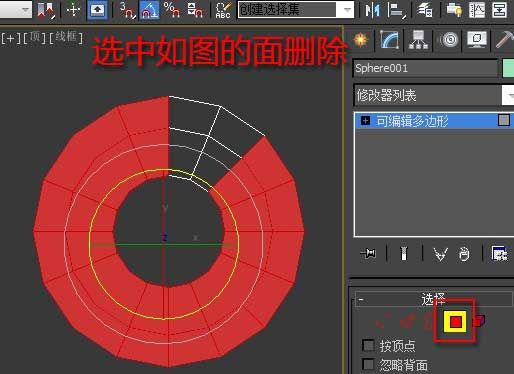Enable the 按顶点 checkbox
The width and height of the screenshot is (514, 374).
tap(368, 346)
